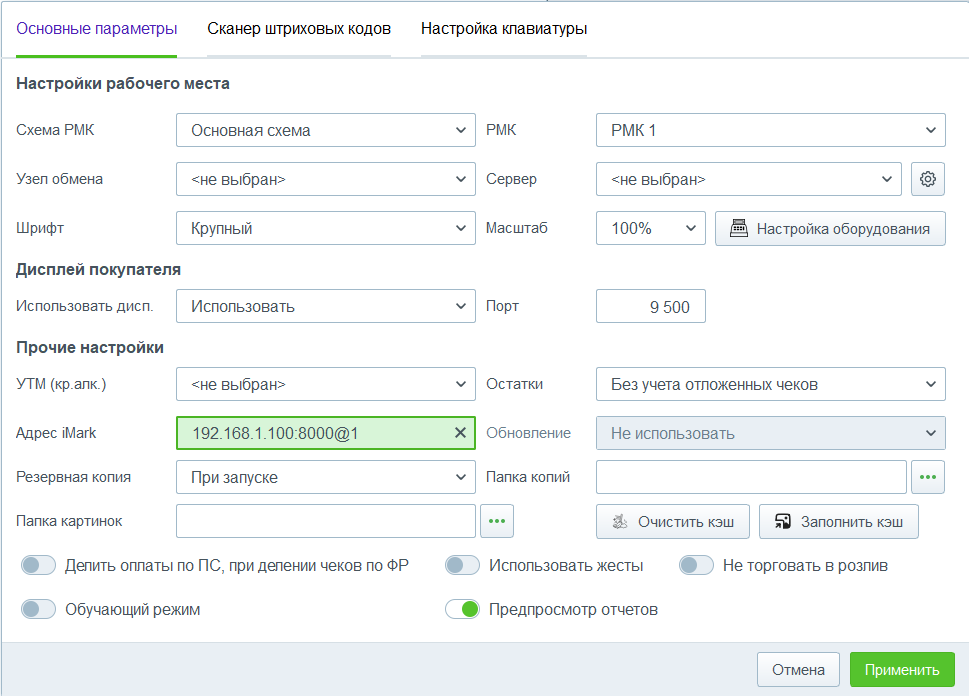Open the Остатки dropdown list
This screenshot has width=969, height=696.
[770, 384]
